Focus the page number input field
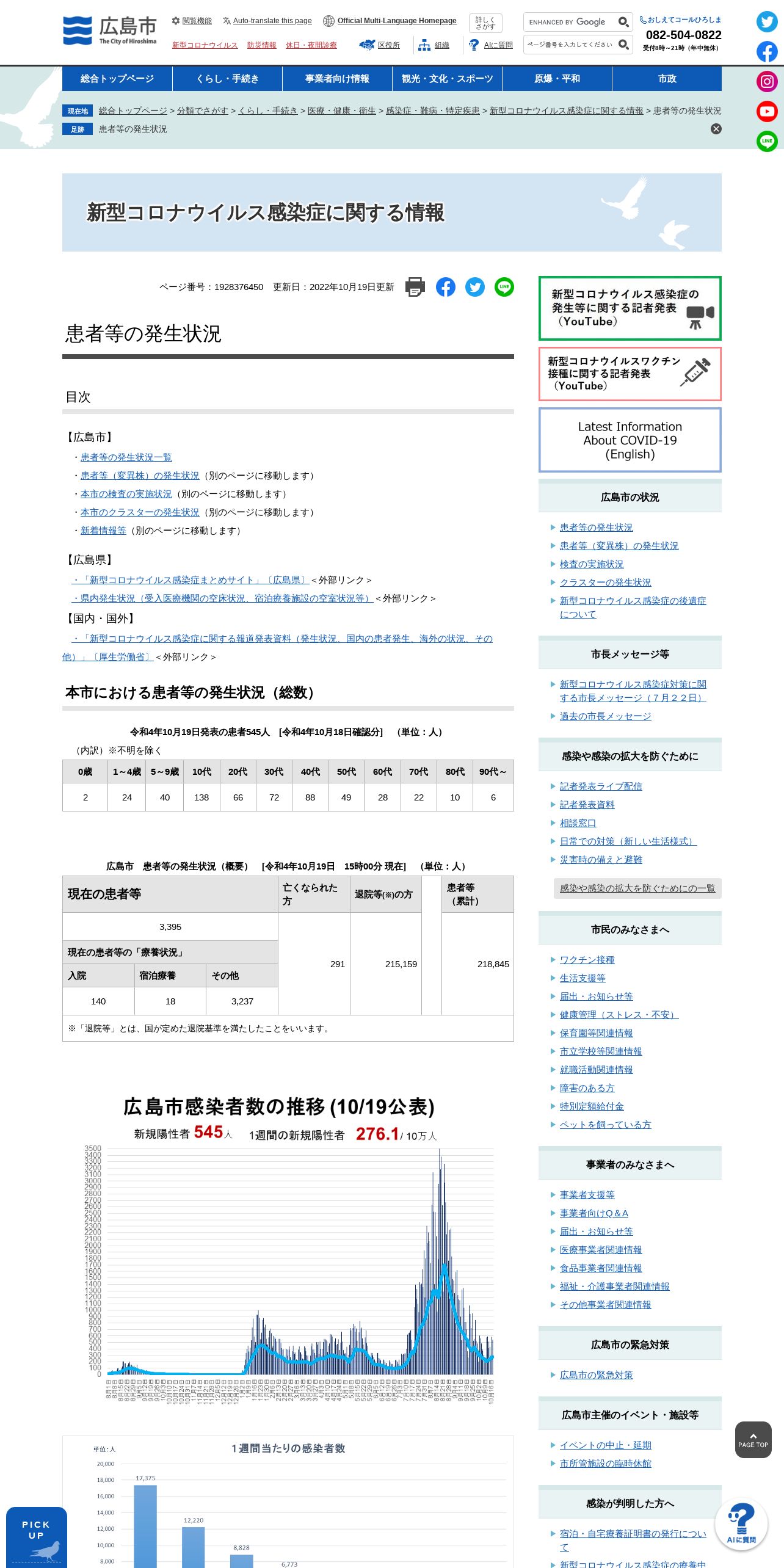This screenshot has width=784, height=1568. tap(570, 45)
